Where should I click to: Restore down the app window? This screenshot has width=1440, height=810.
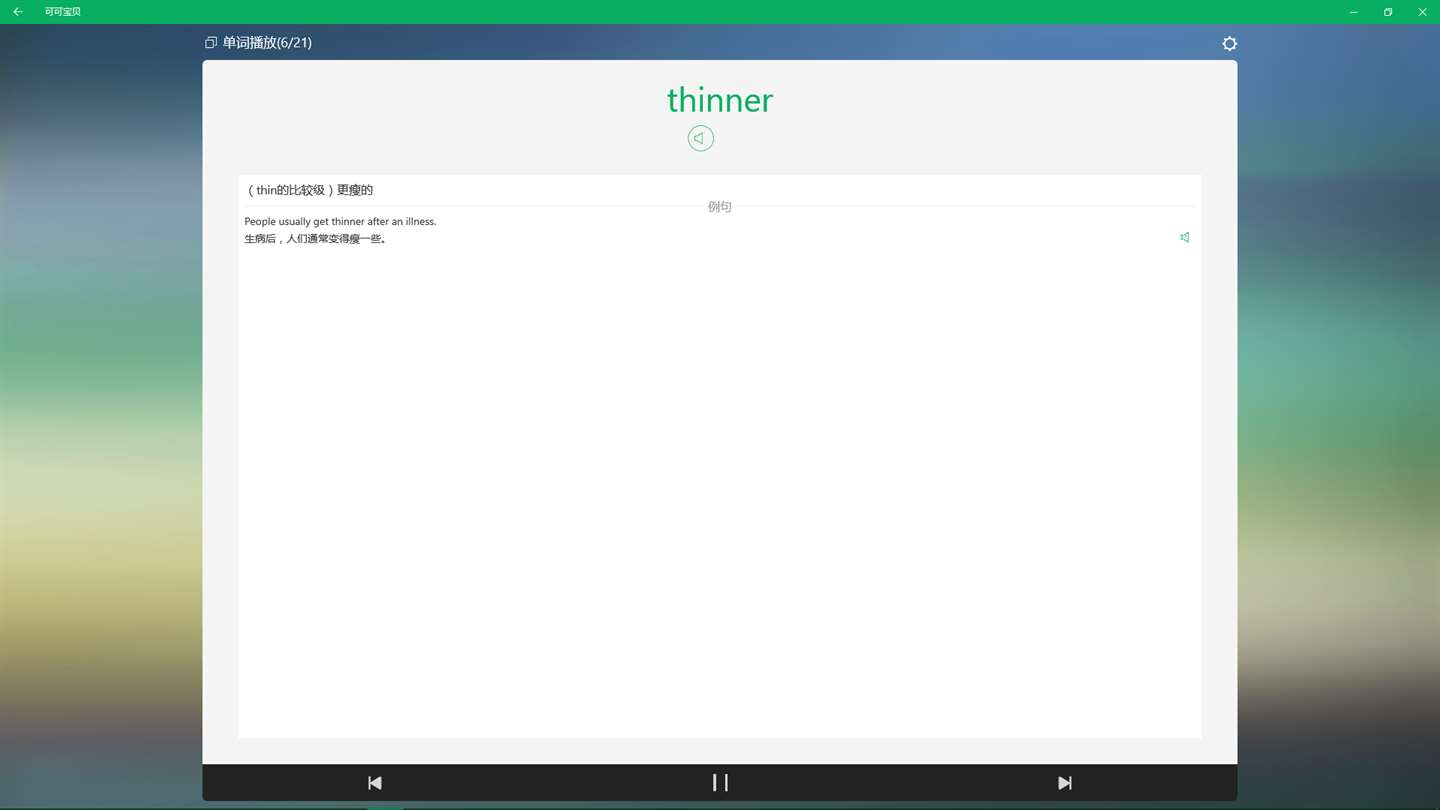1388,12
